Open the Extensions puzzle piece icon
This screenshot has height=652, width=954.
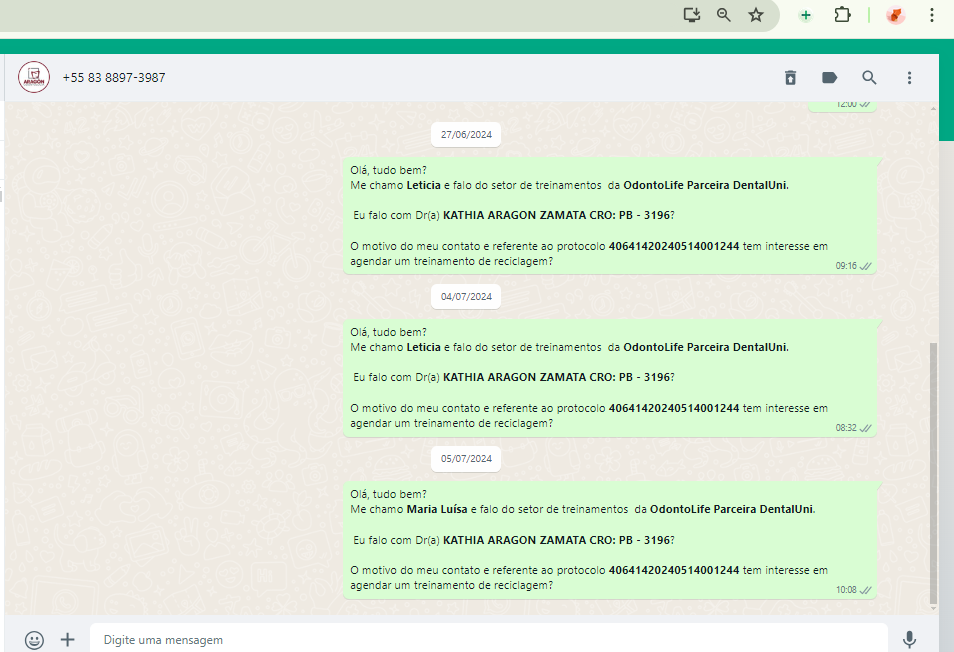pos(842,15)
